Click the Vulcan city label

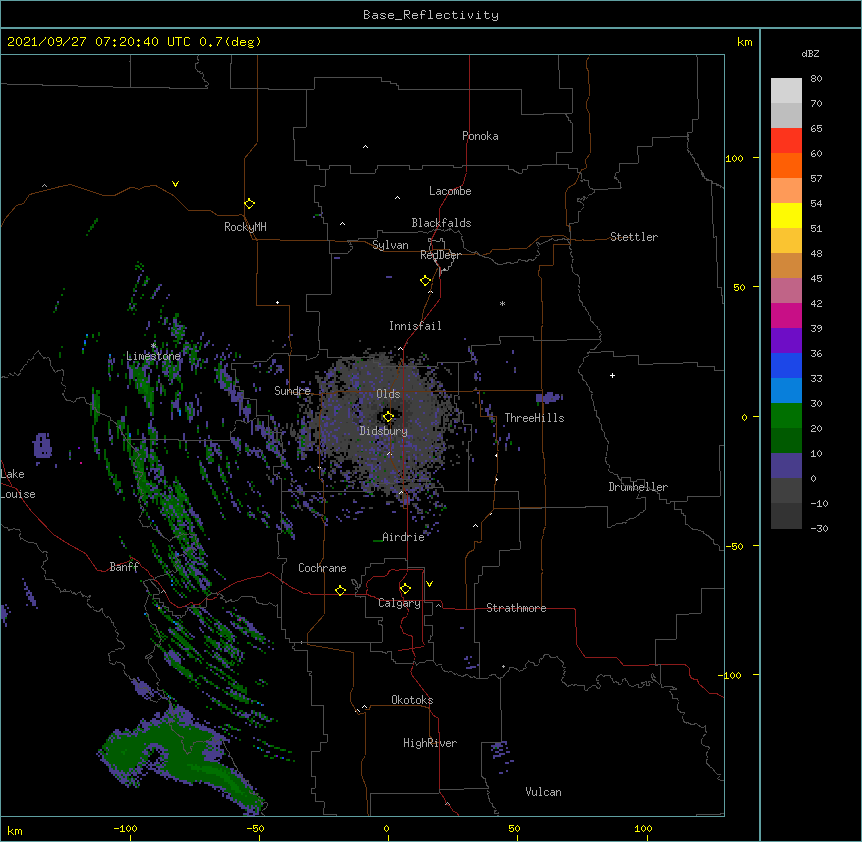(543, 792)
